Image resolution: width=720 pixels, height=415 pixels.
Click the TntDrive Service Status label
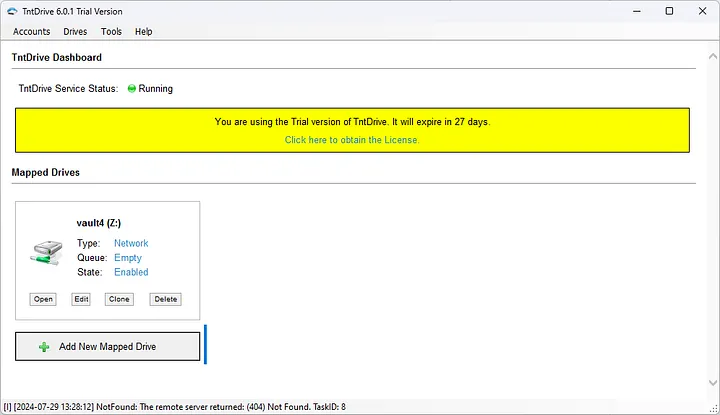[x=68, y=89]
